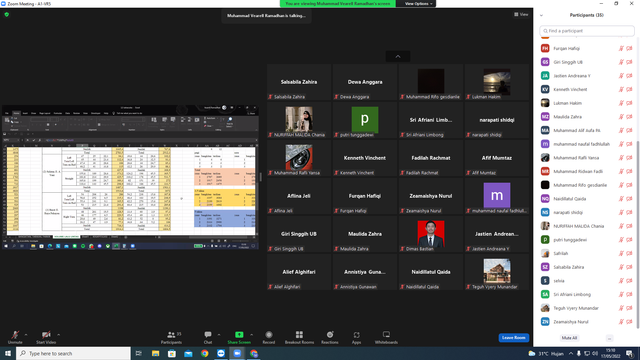Click the clock and date in the taskbar
Viewport: 640px width, 360px height.
[611, 353]
